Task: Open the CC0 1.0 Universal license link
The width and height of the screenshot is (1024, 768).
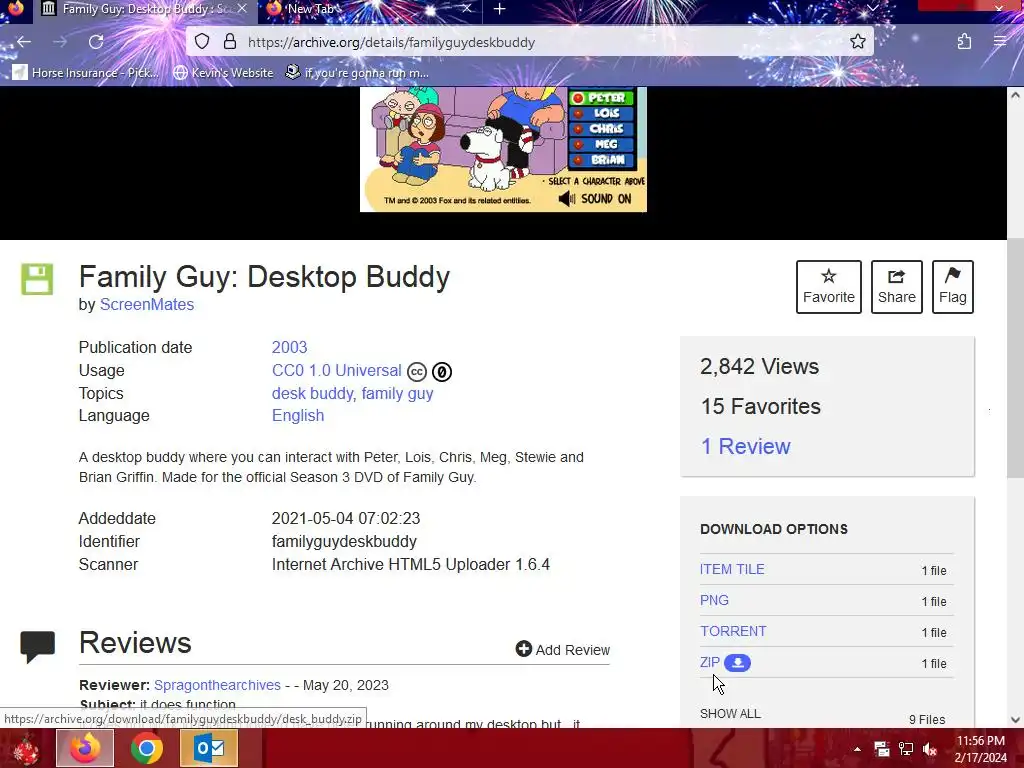Action: [x=336, y=370]
